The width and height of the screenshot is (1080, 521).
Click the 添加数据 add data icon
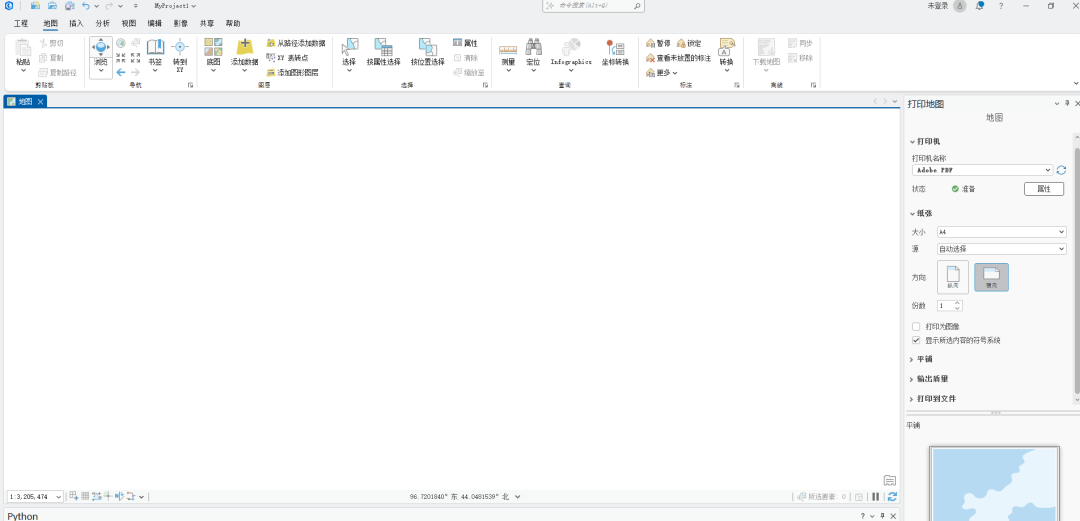click(x=244, y=48)
